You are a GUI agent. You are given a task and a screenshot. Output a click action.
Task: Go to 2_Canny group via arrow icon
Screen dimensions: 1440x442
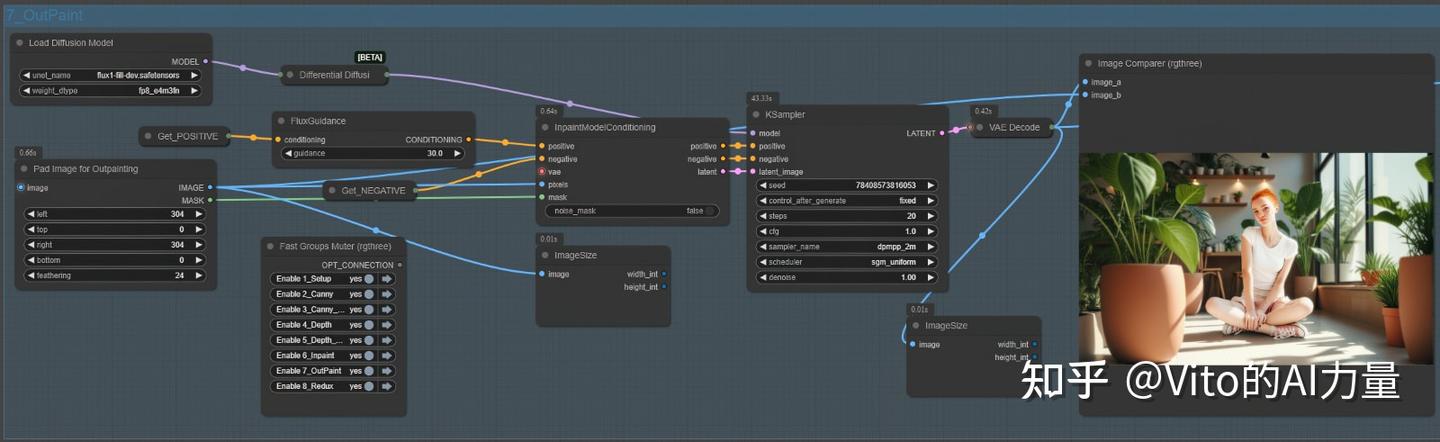pyautogui.click(x=386, y=294)
